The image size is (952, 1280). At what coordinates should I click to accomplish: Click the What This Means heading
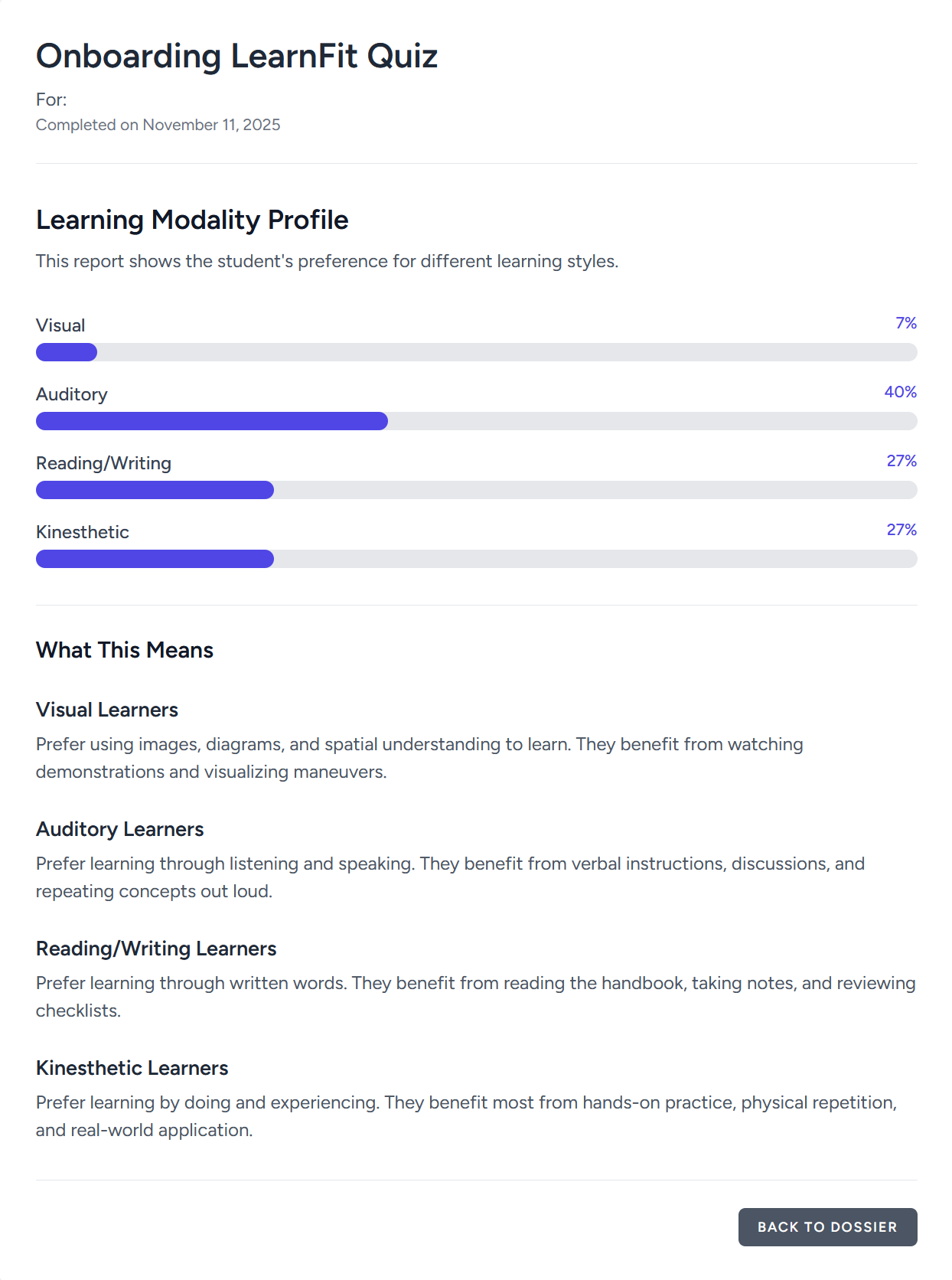click(x=124, y=650)
